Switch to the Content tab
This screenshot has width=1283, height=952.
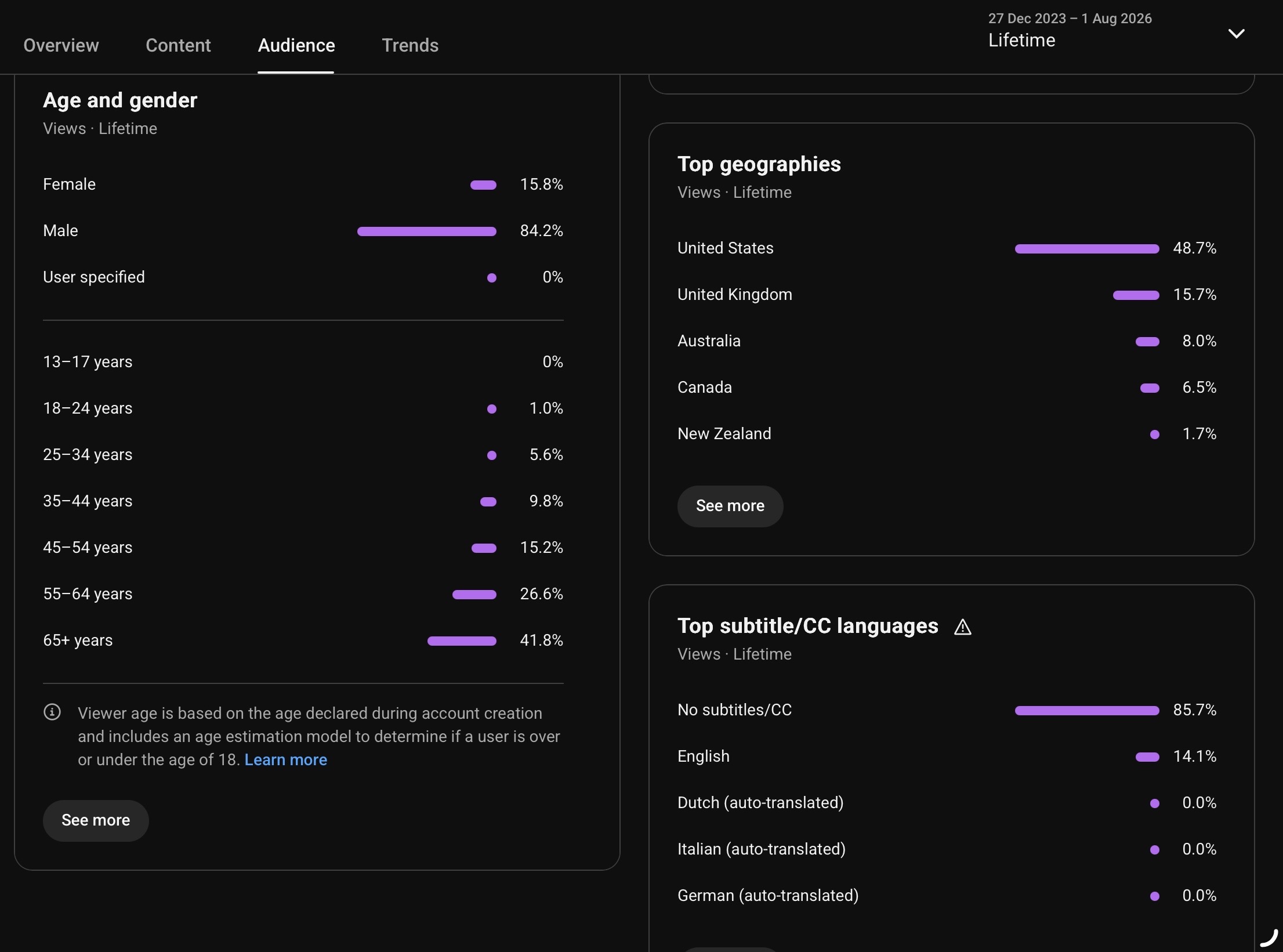(178, 45)
